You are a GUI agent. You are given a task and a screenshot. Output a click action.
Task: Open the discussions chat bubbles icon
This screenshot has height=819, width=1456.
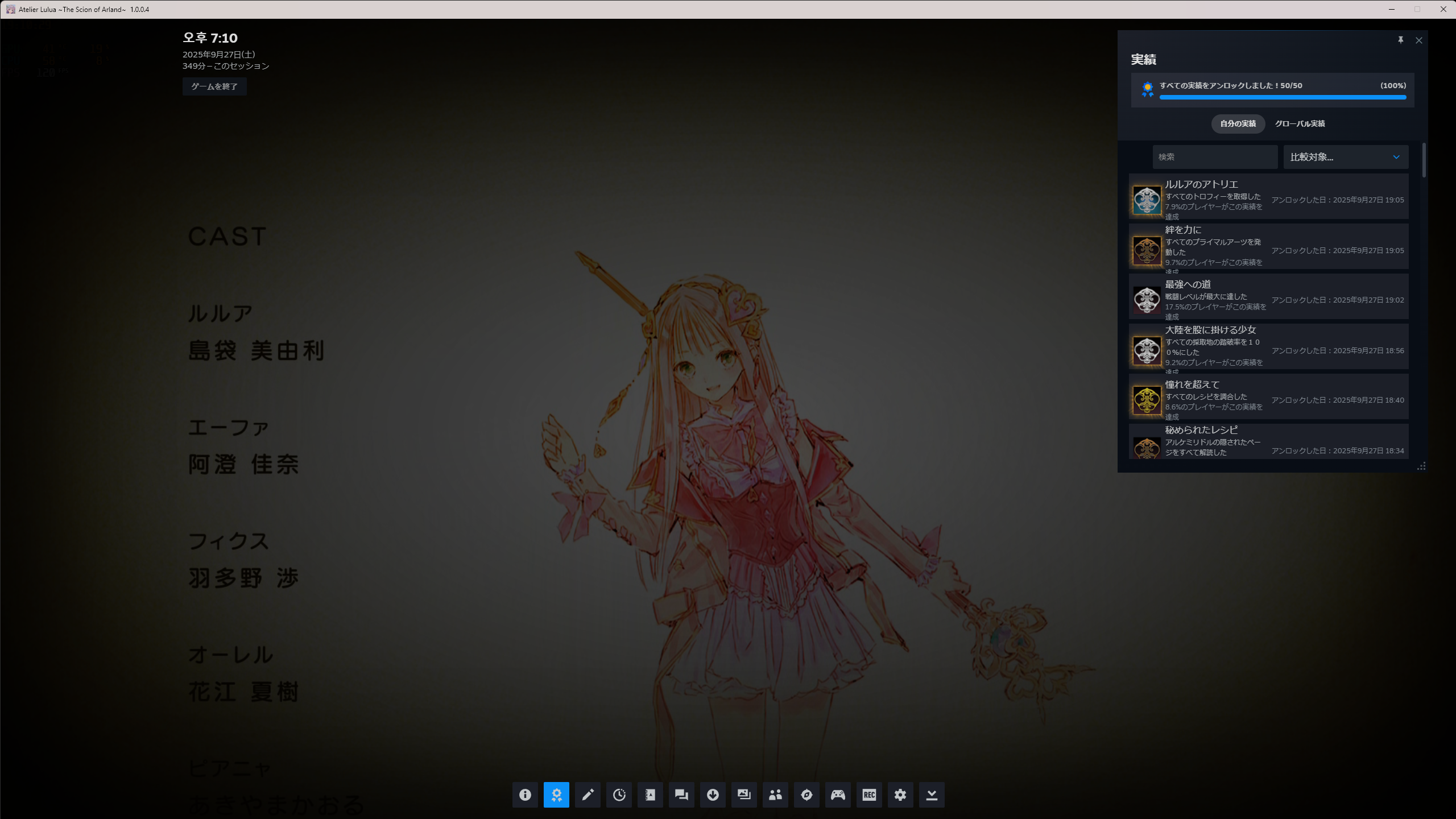coord(681,795)
